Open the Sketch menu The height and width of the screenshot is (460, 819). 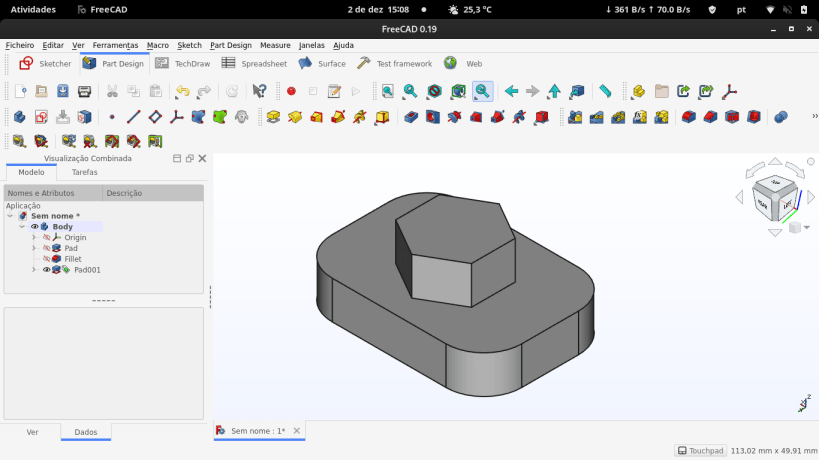(x=189, y=45)
